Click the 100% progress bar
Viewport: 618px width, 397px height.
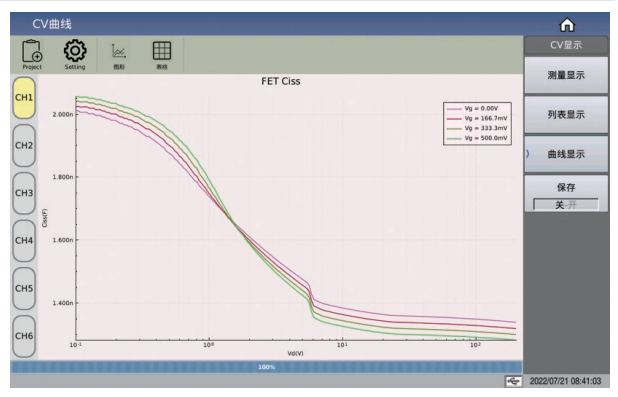pos(266,367)
